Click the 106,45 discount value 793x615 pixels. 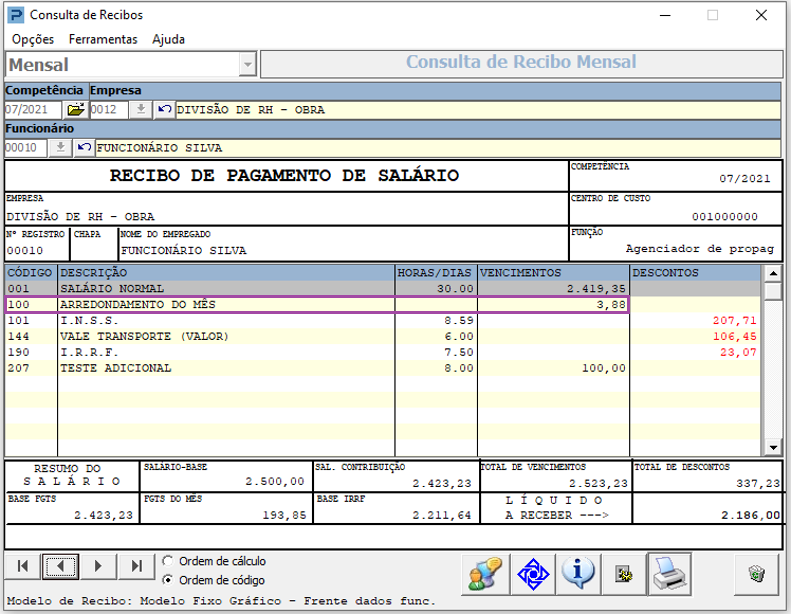coord(734,336)
